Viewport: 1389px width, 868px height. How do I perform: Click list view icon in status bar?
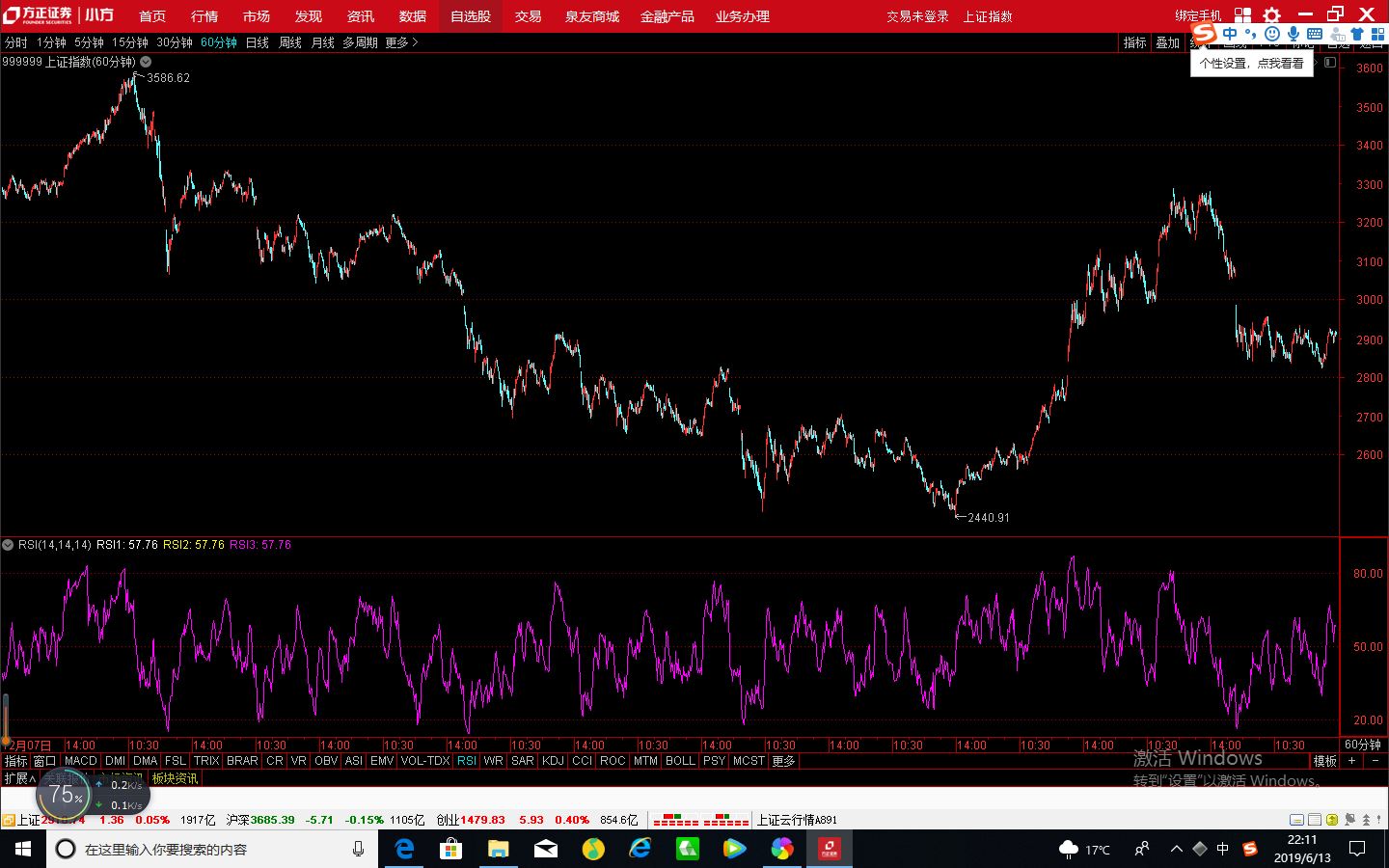click(1315, 820)
